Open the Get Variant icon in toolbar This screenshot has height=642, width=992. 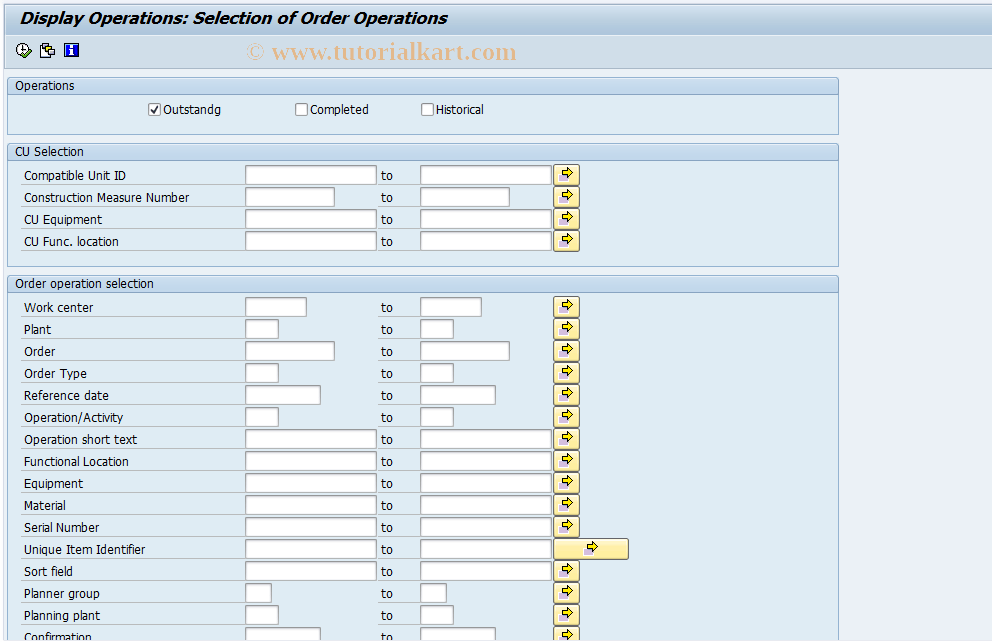[46, 49]
